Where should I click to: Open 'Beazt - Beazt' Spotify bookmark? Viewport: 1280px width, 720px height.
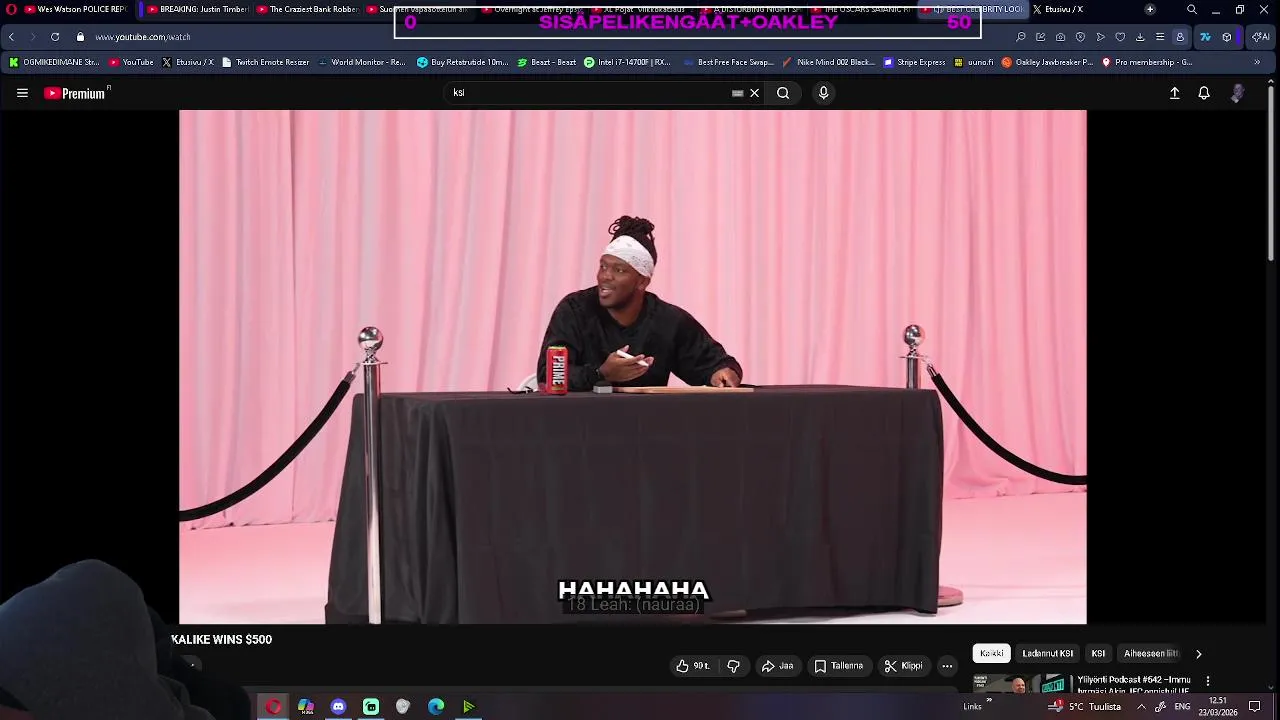[546, 62]
